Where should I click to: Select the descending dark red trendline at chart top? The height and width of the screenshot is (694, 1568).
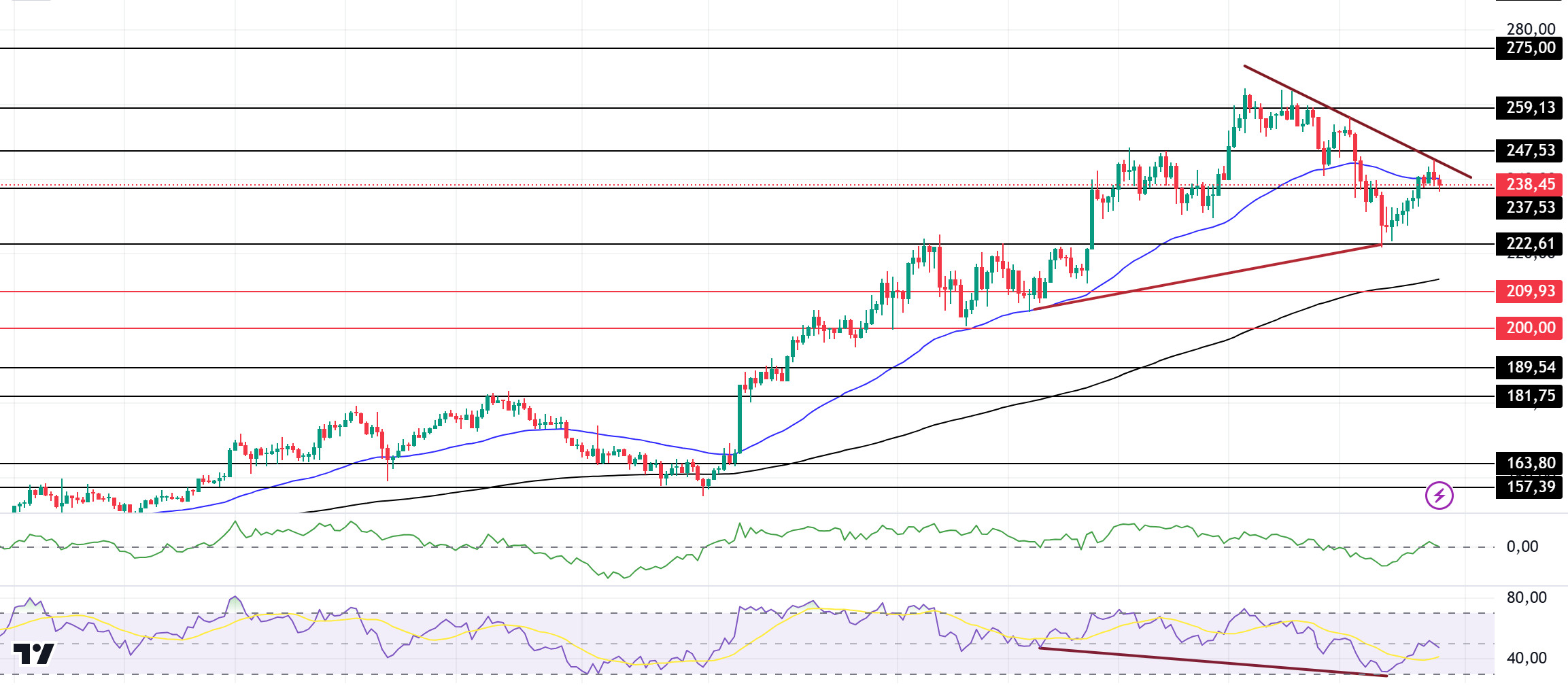point(1357,122)
